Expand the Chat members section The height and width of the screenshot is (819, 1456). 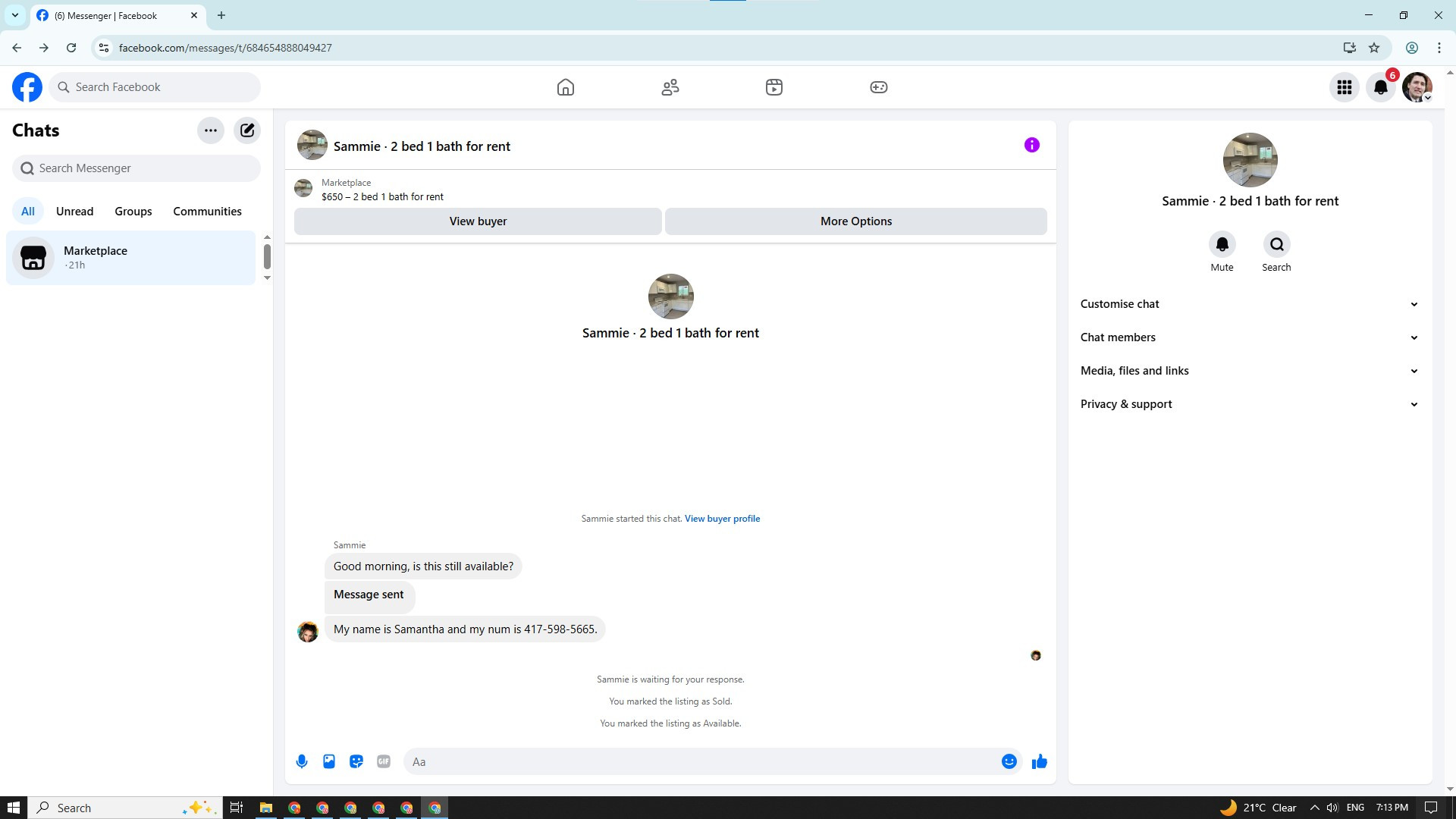tap(1249, 337)
